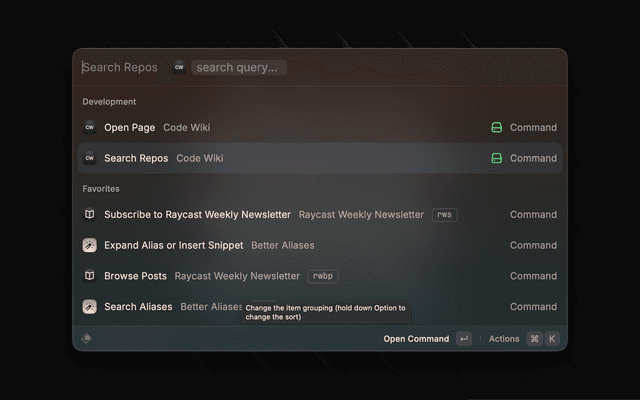Focus the Search Repos main search field
The width and height of the screenshot is (640, 400).
tap(120, 68)
